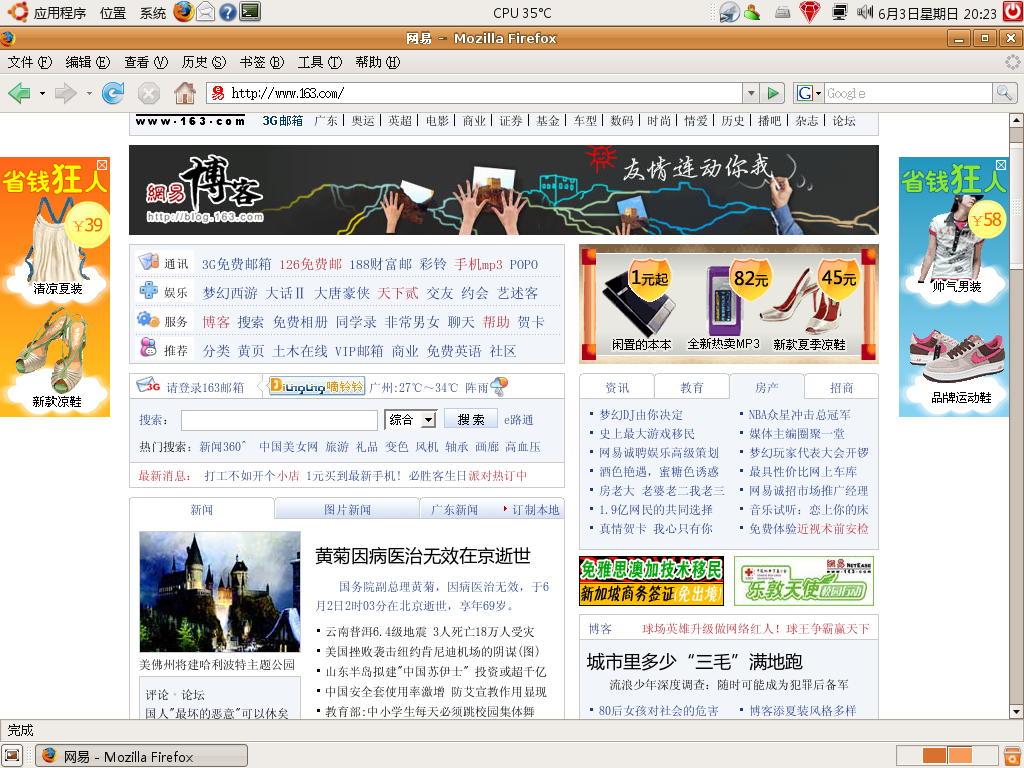1024x768 pixels.
Task: Close the left 省钱狂人 ad
Action: (102, 165)
